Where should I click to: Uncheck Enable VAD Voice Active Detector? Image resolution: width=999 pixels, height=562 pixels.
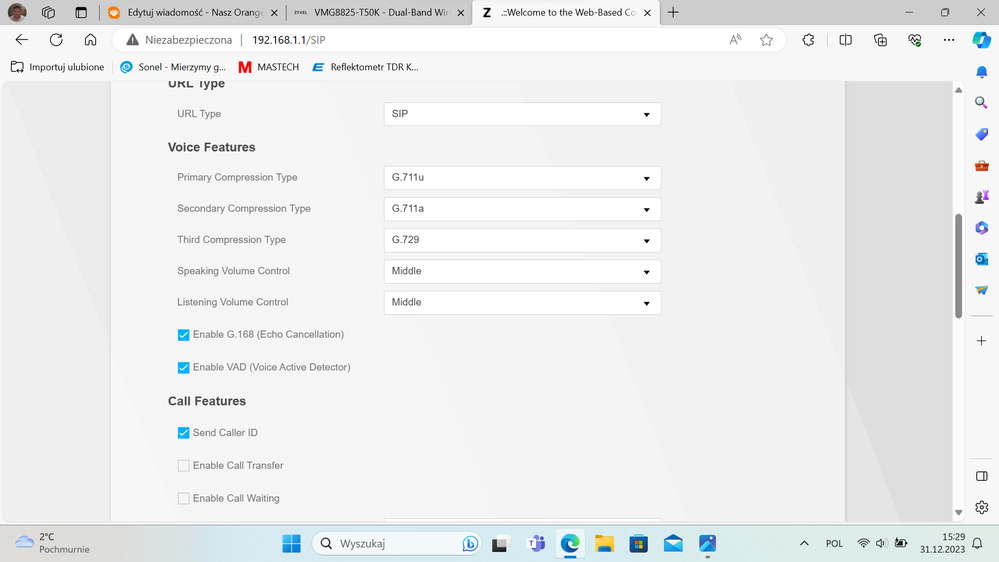click(183, 368)
